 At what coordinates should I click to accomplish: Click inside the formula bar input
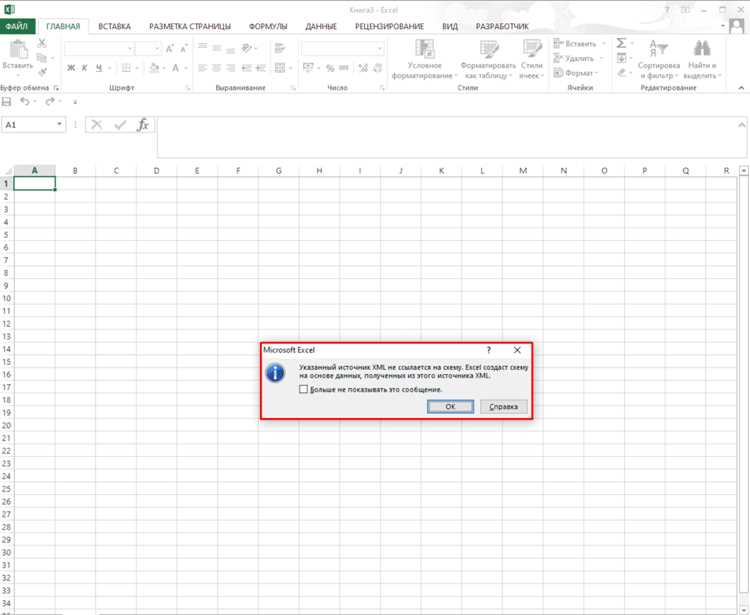(x=452, y=137)
